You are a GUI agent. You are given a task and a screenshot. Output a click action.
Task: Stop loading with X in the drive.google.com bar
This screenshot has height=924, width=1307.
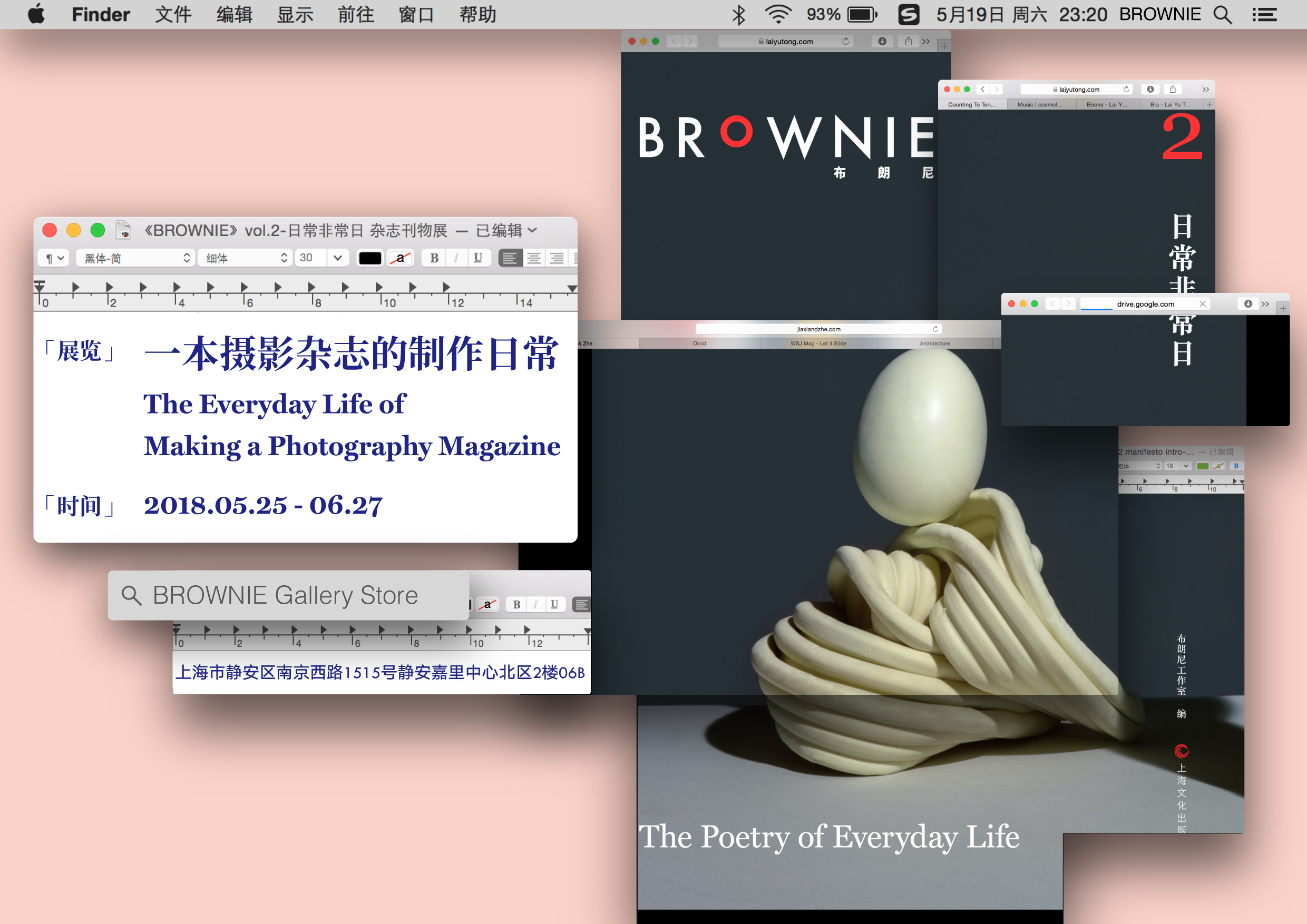(x=1202, y=304)
